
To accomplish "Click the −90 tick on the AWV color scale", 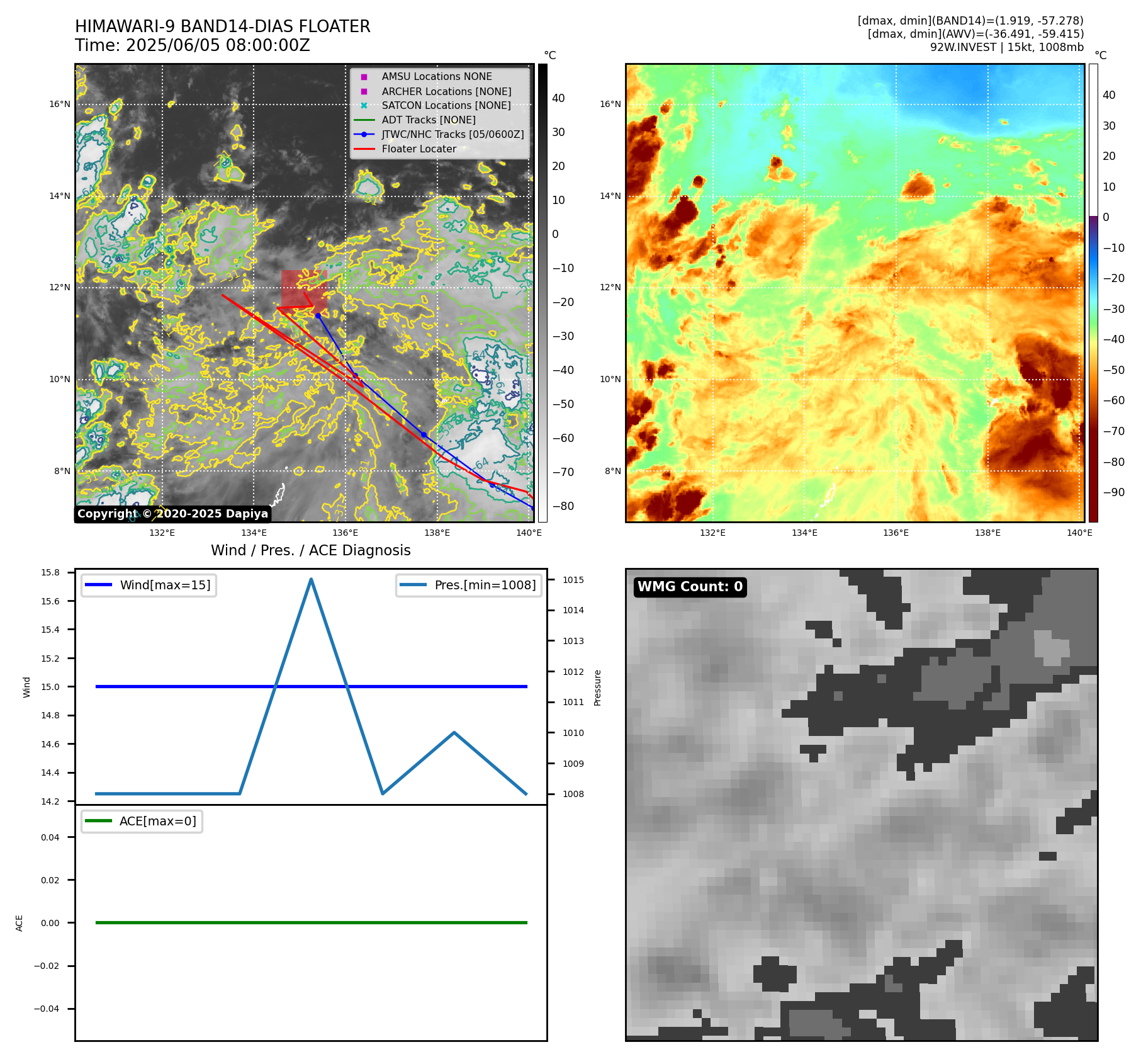I will point(1114,492).
